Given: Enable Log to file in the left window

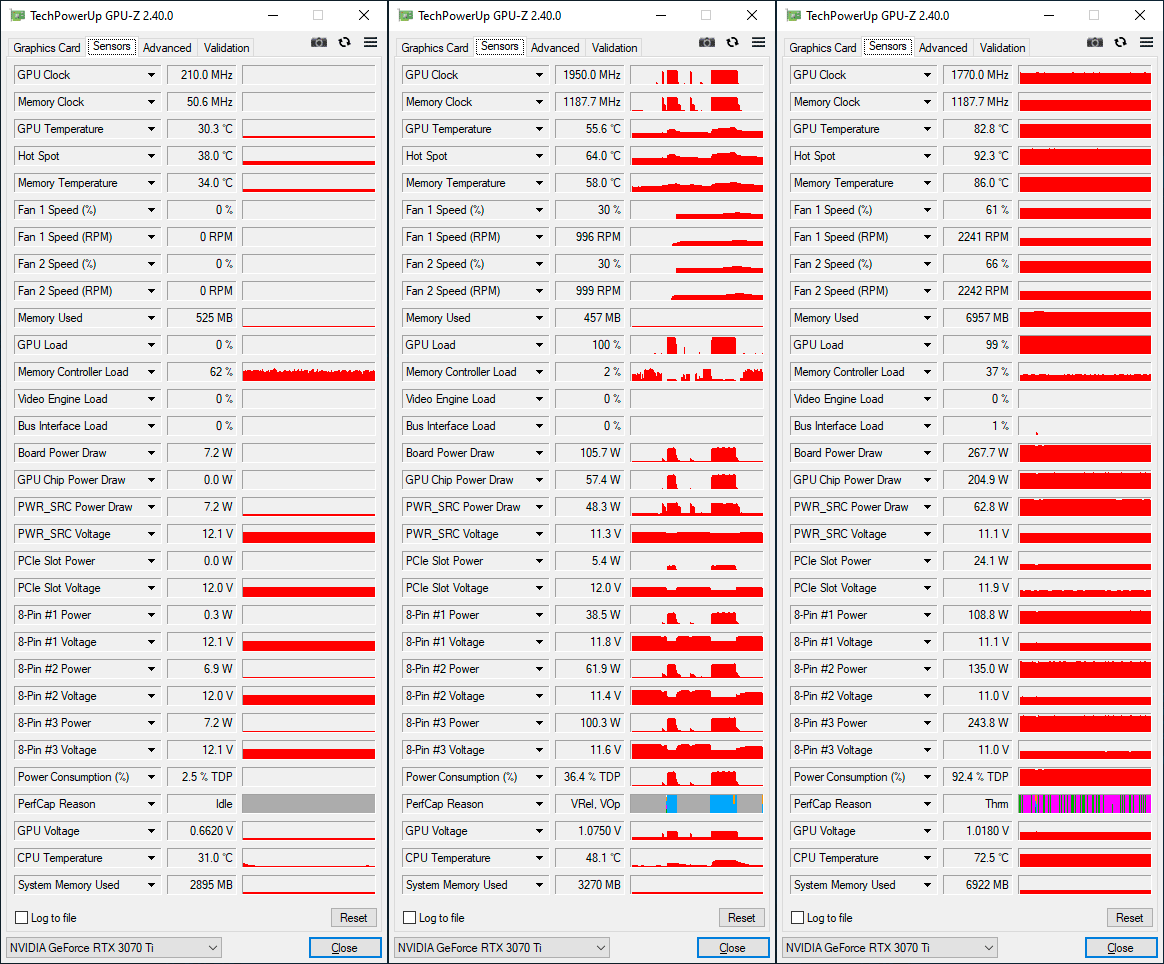Looking at the screenshot, I should (22, 918).
